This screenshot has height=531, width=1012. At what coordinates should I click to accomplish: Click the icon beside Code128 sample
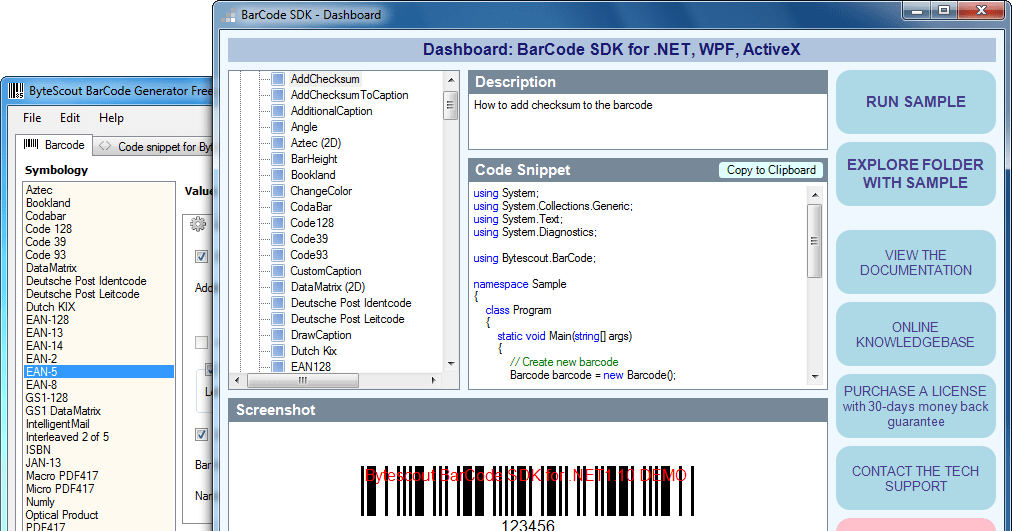tap(278, 223)
